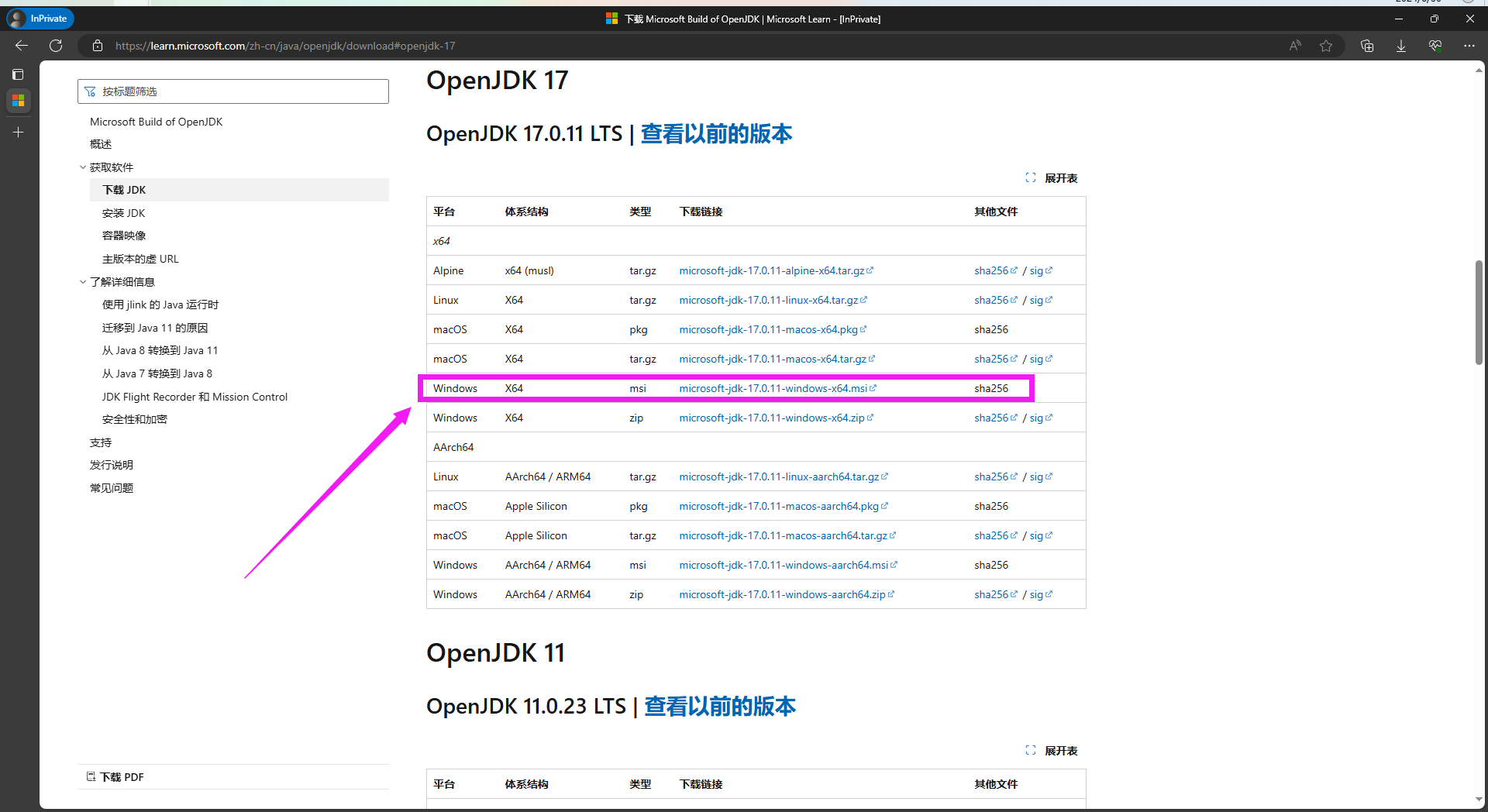Open Settings and more ellipsis menu

click(x=1469, y=46)
